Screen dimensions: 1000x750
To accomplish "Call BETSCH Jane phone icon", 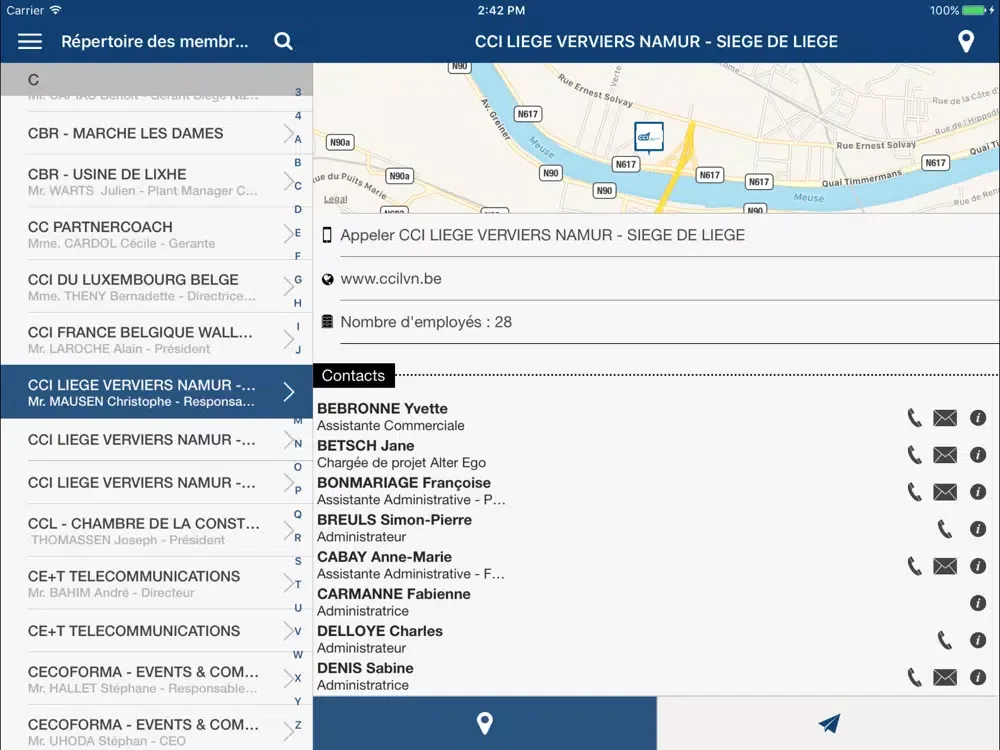I will click(x=915, y=455).
